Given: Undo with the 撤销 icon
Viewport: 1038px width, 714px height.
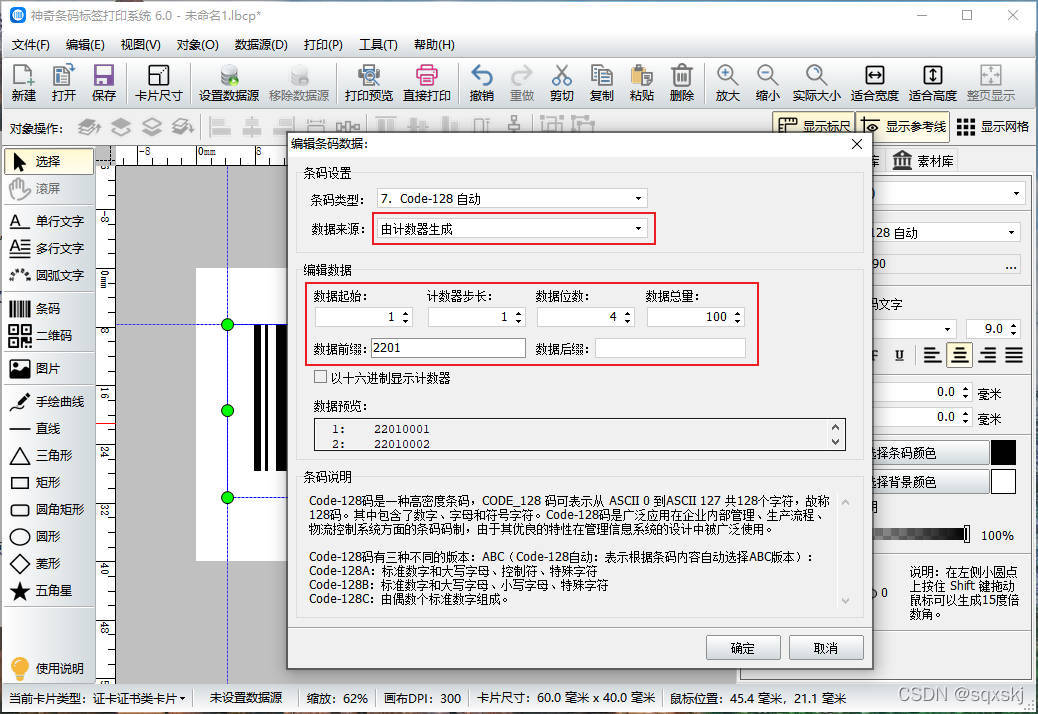Looking at the screenshot, I should click(x=481, y=83).
